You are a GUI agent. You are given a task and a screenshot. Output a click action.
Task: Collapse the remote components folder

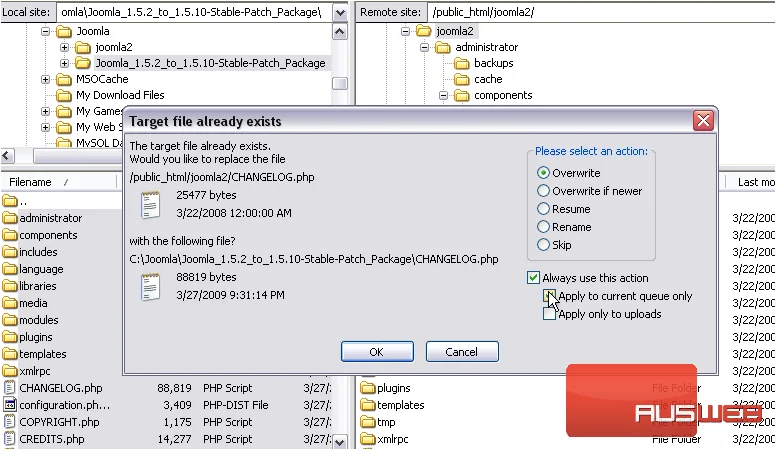click(x=443, y=95)
